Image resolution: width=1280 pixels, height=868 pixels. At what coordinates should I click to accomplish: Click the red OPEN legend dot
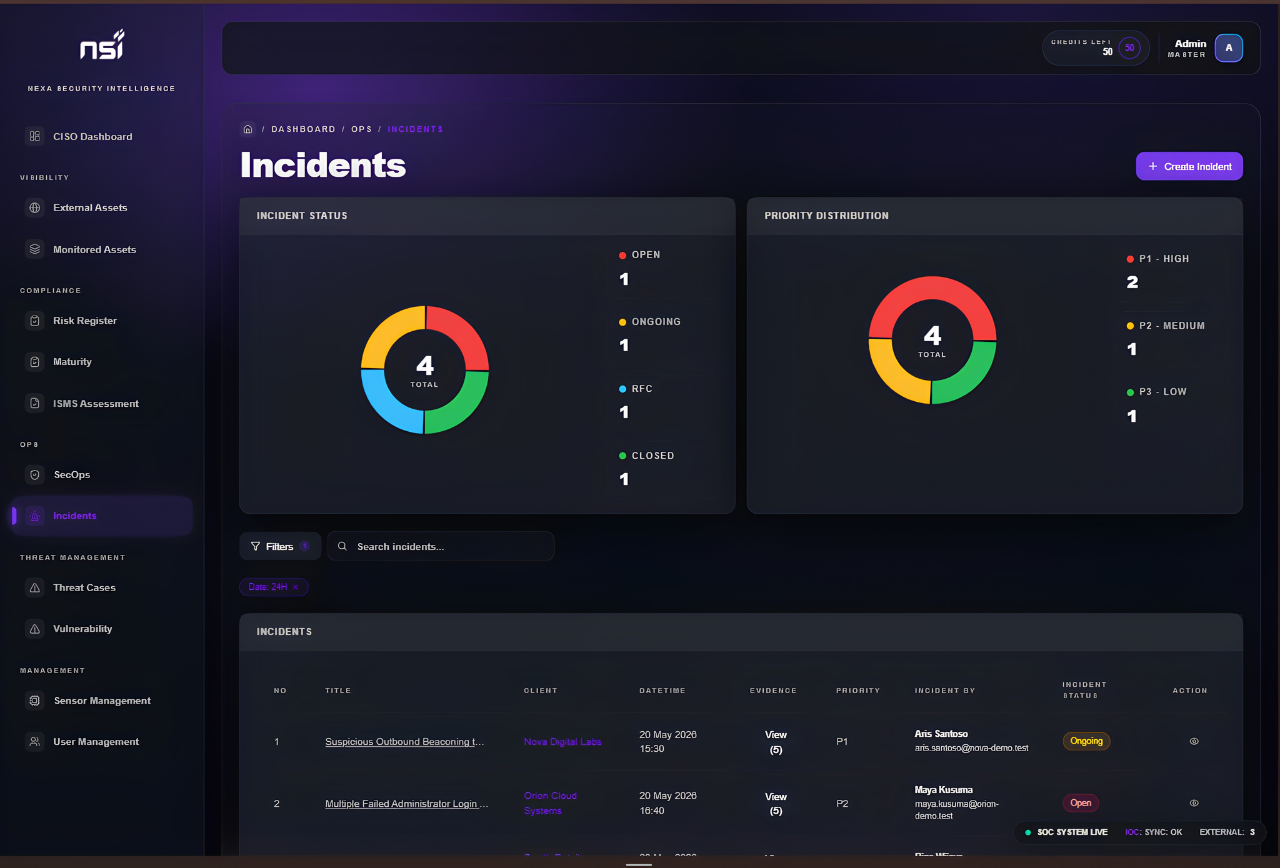(x=623, y=255)
